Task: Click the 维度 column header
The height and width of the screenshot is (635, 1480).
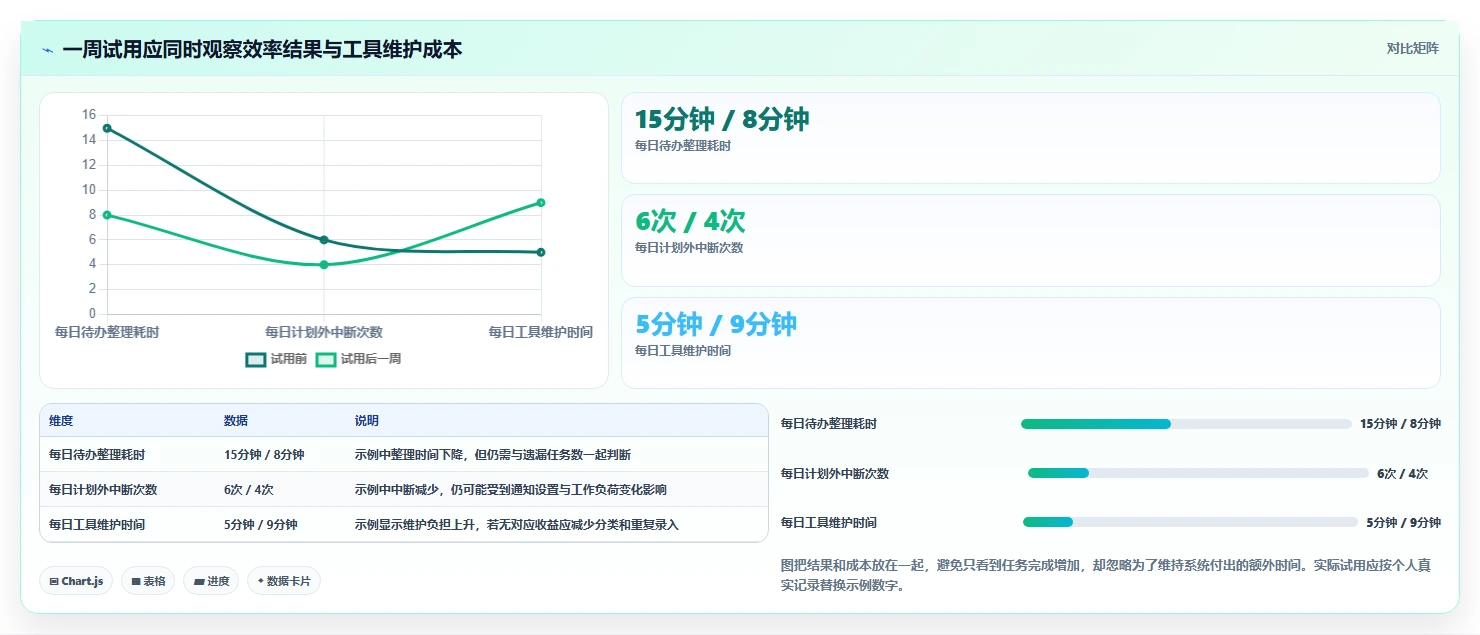Action: pos(61,421)
